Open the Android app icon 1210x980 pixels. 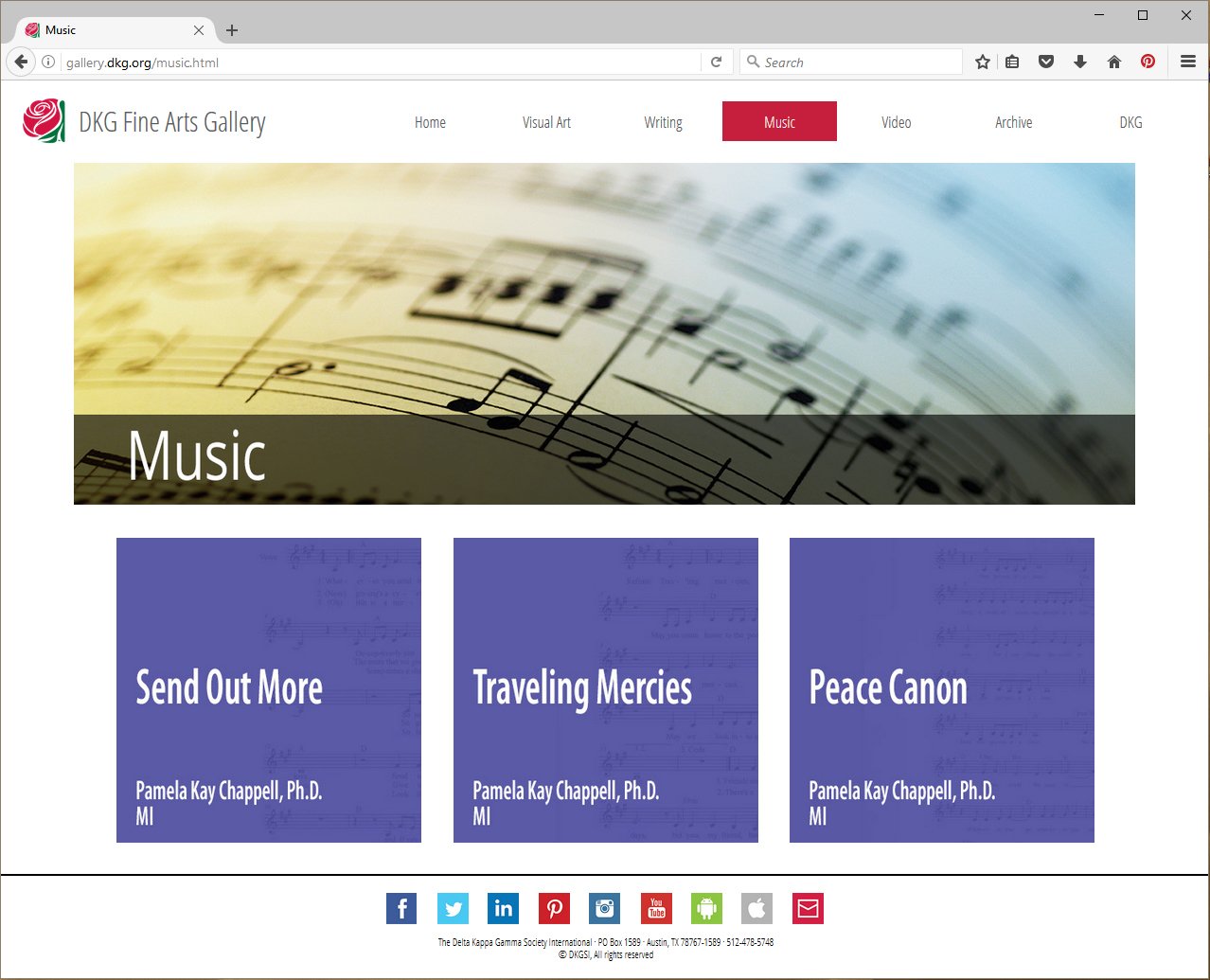click(706, 908)
